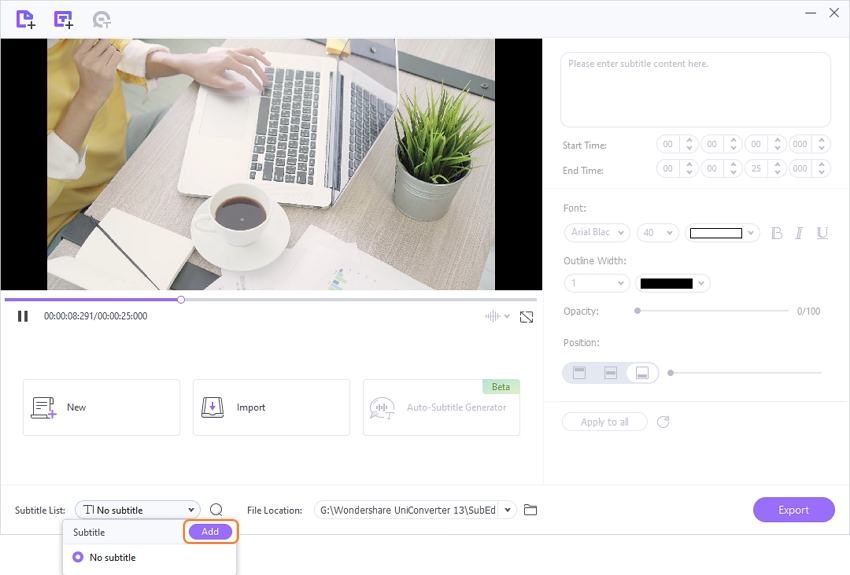Set subtitle position to middle
The height and width of the screenshot is (575, 850).
[x=610, y=373]
